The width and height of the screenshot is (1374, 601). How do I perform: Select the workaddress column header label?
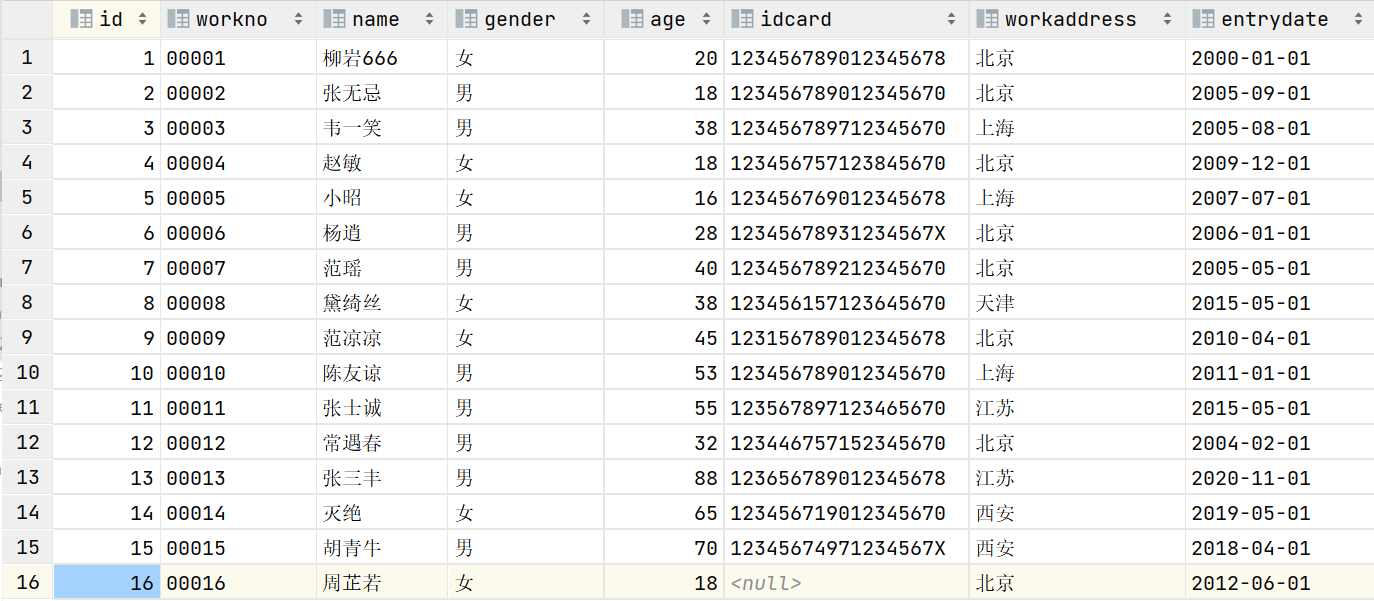click(1071, 19)
